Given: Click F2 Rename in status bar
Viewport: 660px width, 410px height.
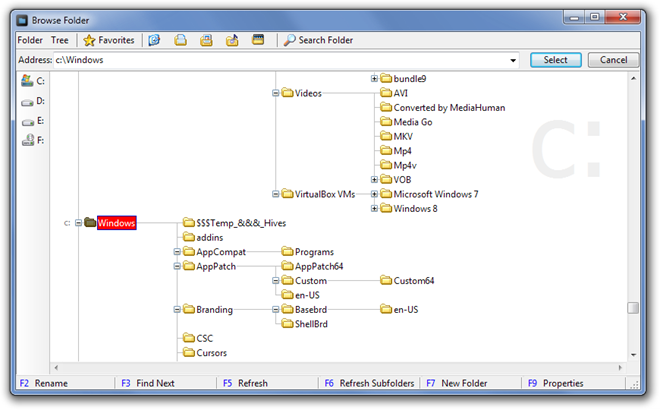Looking at the screenshot, I should point(44,383).
